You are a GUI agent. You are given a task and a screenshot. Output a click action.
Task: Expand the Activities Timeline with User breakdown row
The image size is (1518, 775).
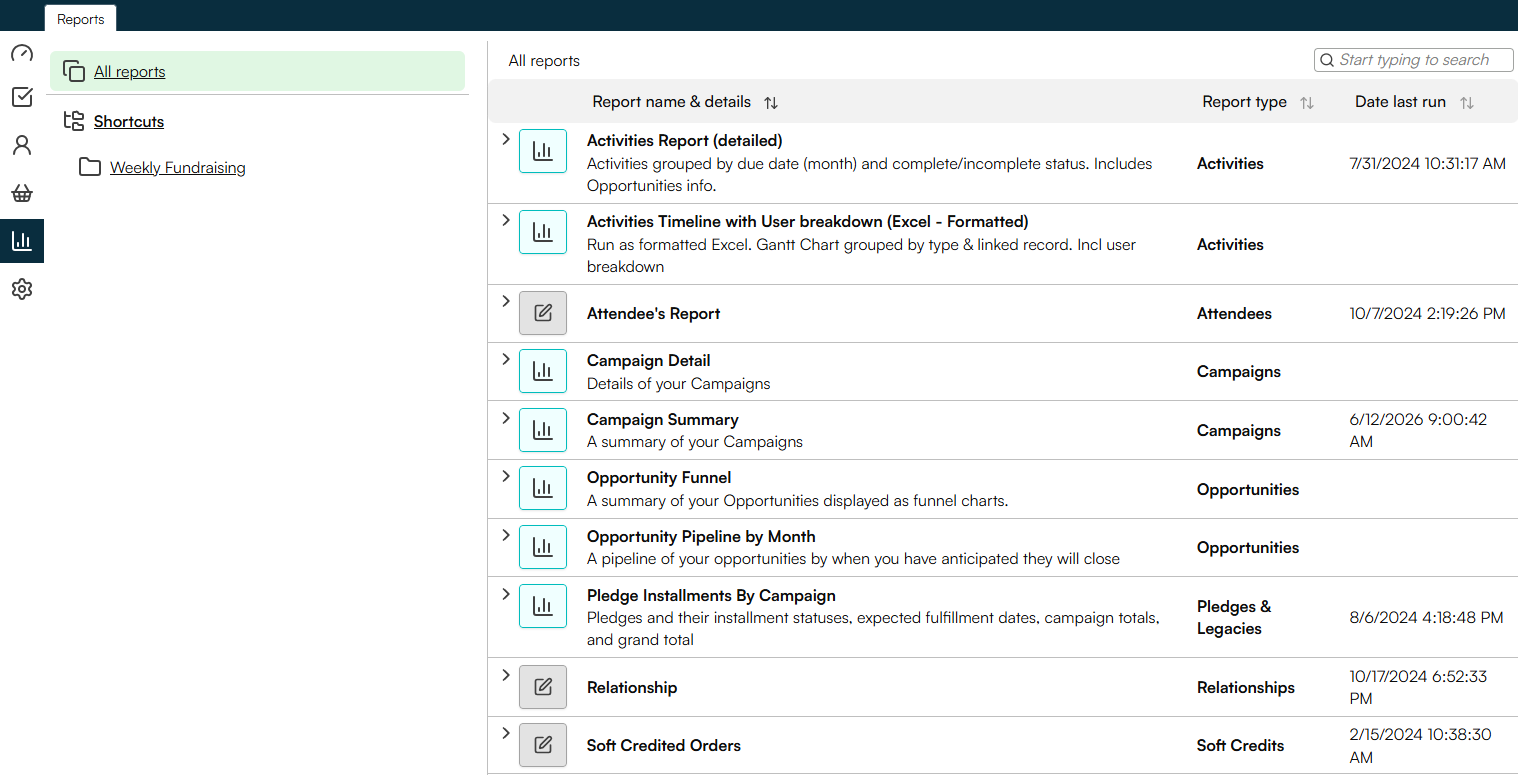pos(505,220)
